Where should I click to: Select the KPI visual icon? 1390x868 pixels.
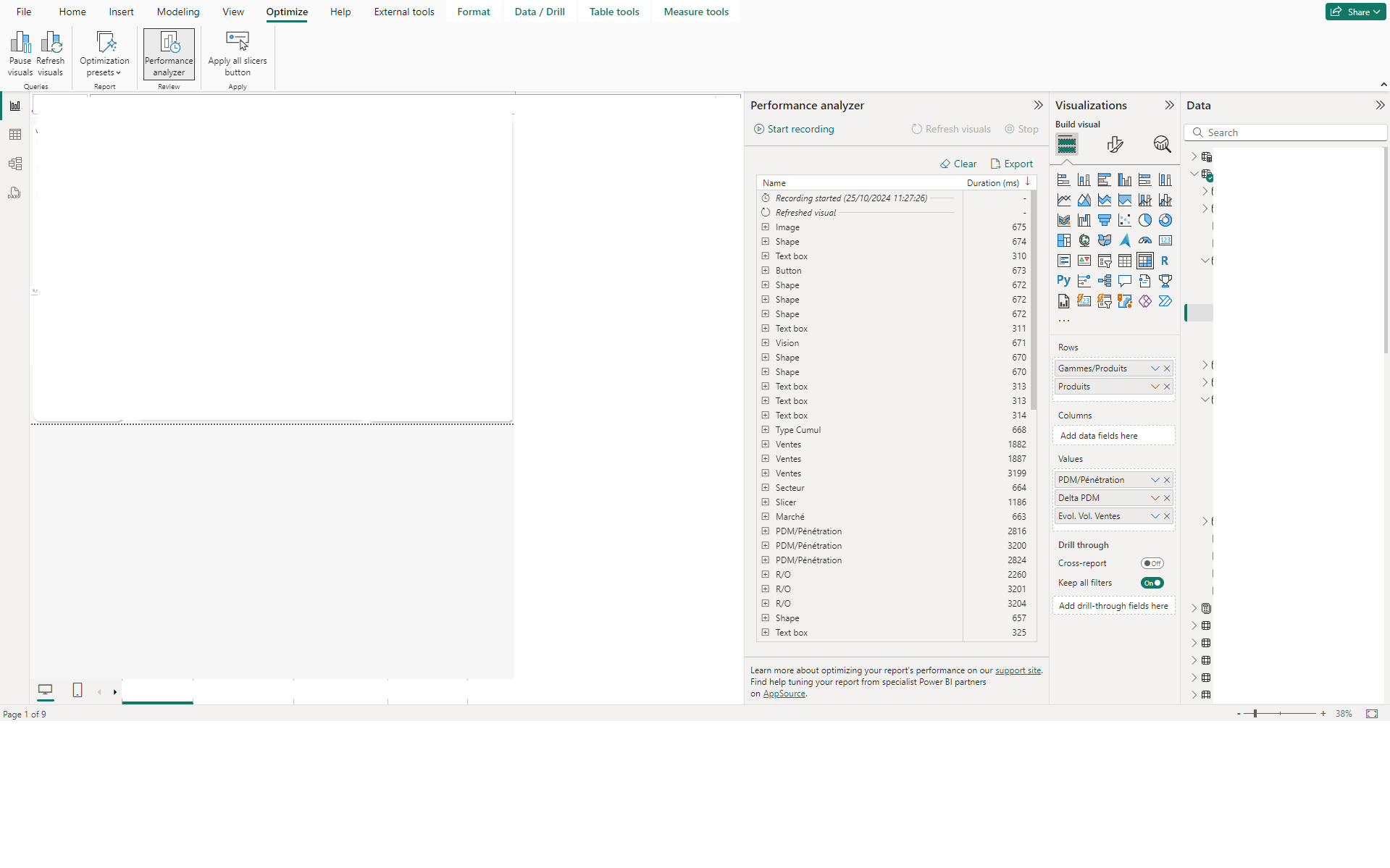(1084, 261)
